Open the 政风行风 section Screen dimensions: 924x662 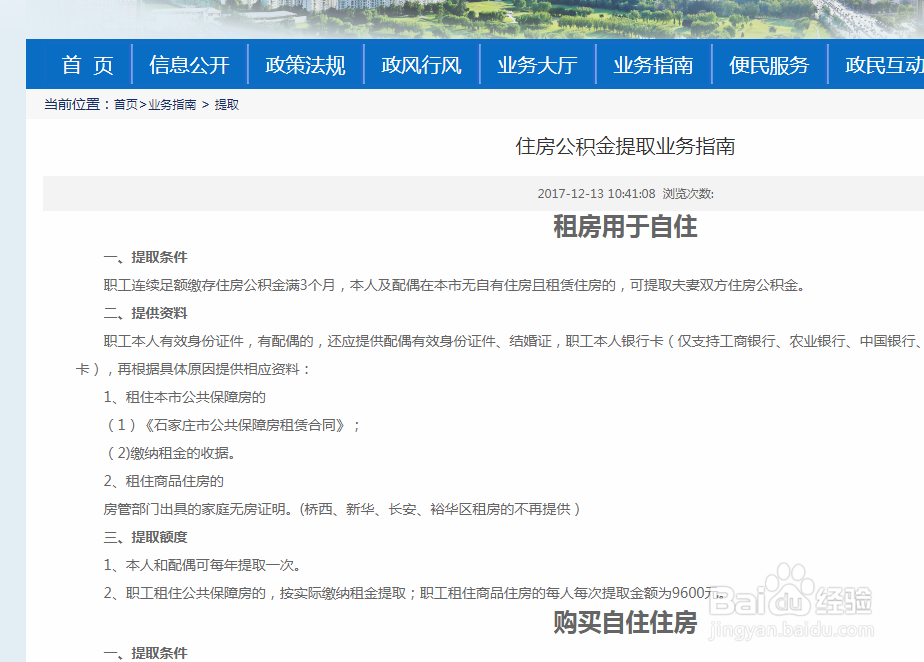coord(421,63)
